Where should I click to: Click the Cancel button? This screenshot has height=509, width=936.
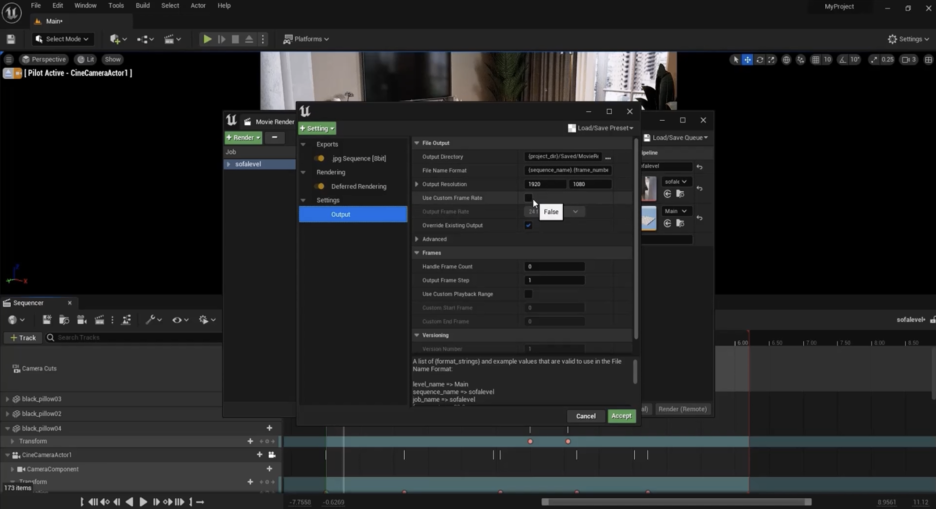coord(586,416)
